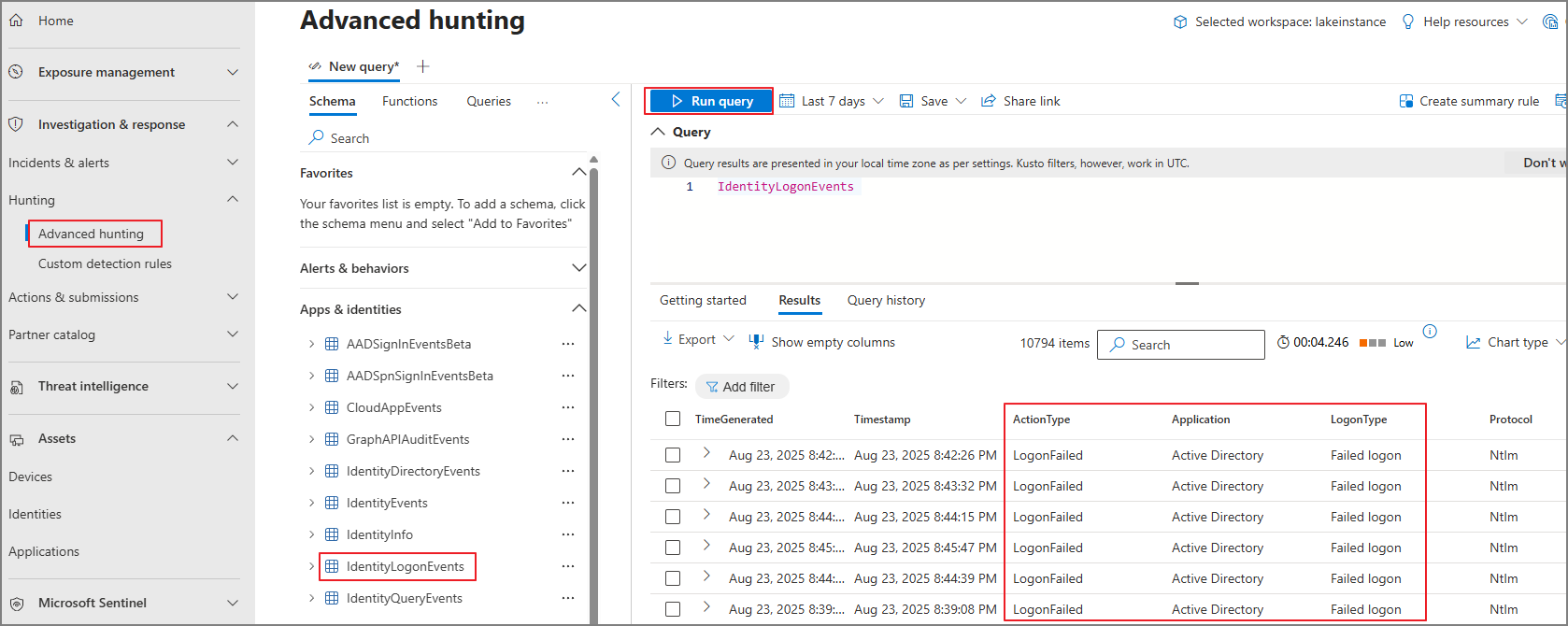The image size is (1568, 626).
Task: Switch to the Queries tab
Action: tap(489, 101)
